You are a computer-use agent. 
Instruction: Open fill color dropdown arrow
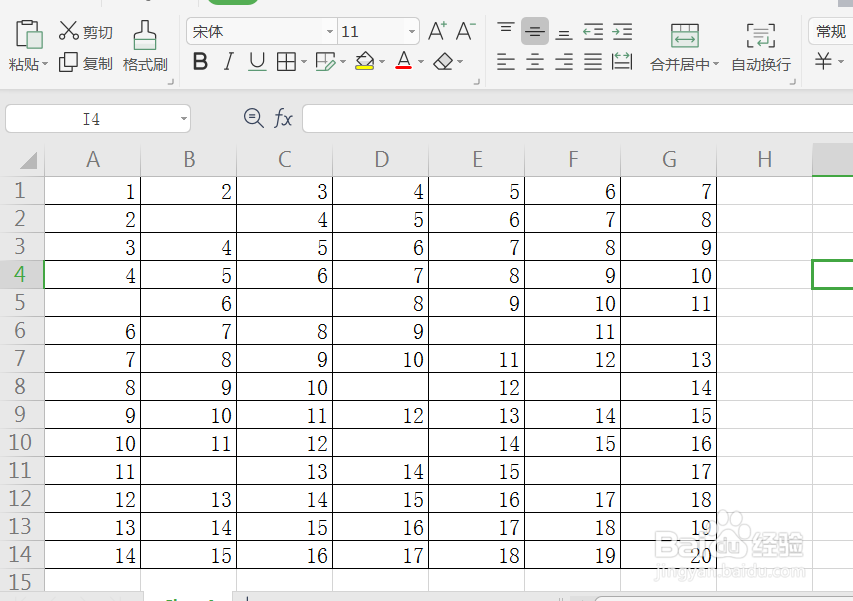(x=382, y=62)
